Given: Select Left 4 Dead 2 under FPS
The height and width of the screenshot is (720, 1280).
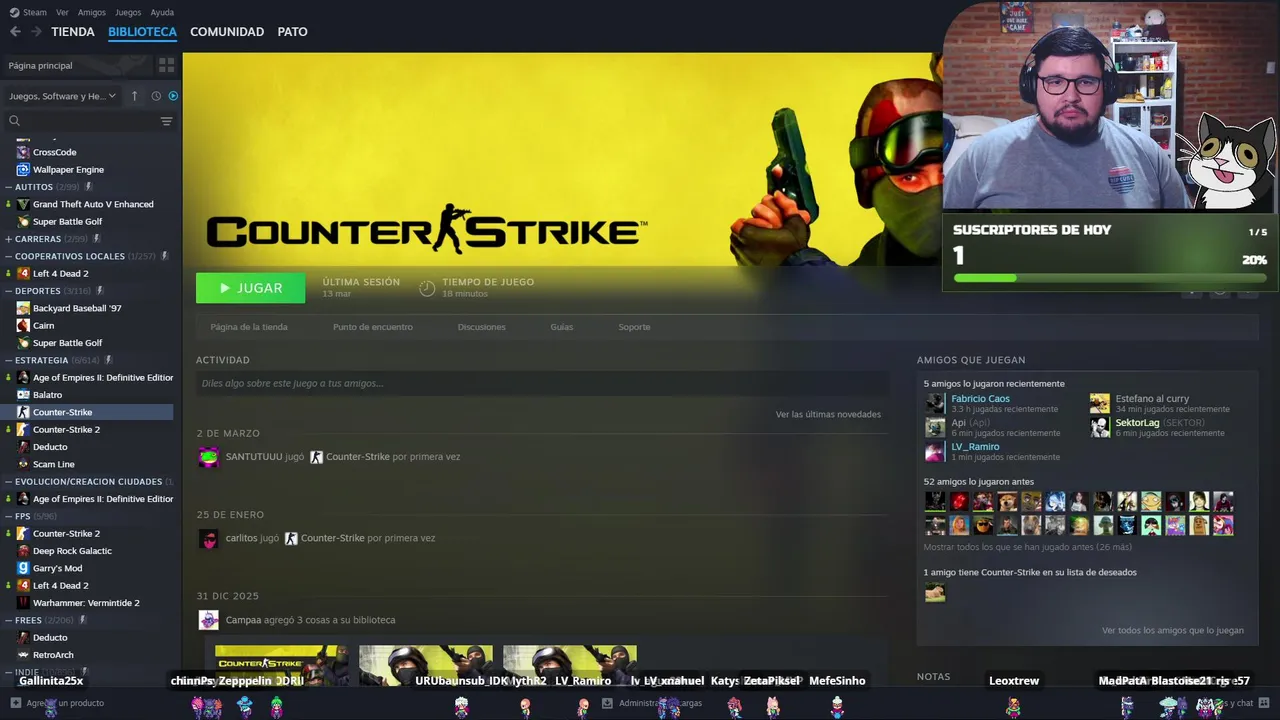Looking at the screenshot, I should click(x=60, y=585).
